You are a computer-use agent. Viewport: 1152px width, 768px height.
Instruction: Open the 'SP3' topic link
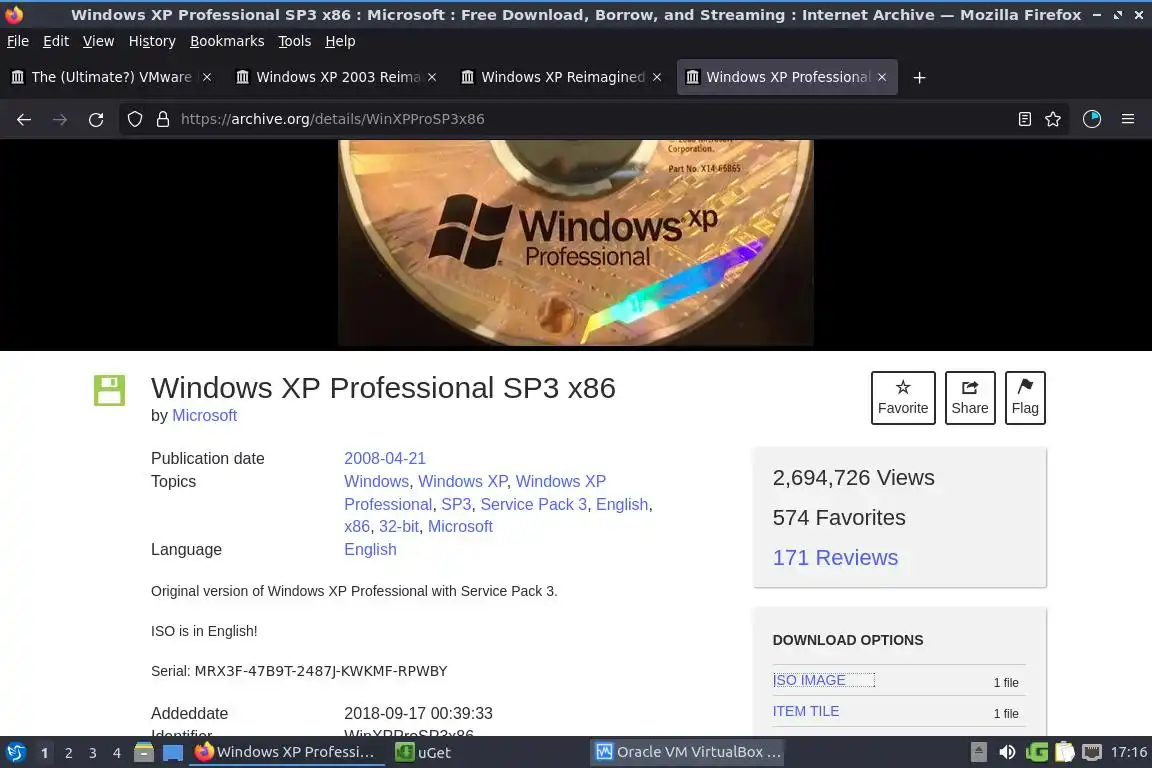pyautogui.click(x=456, y=504)
